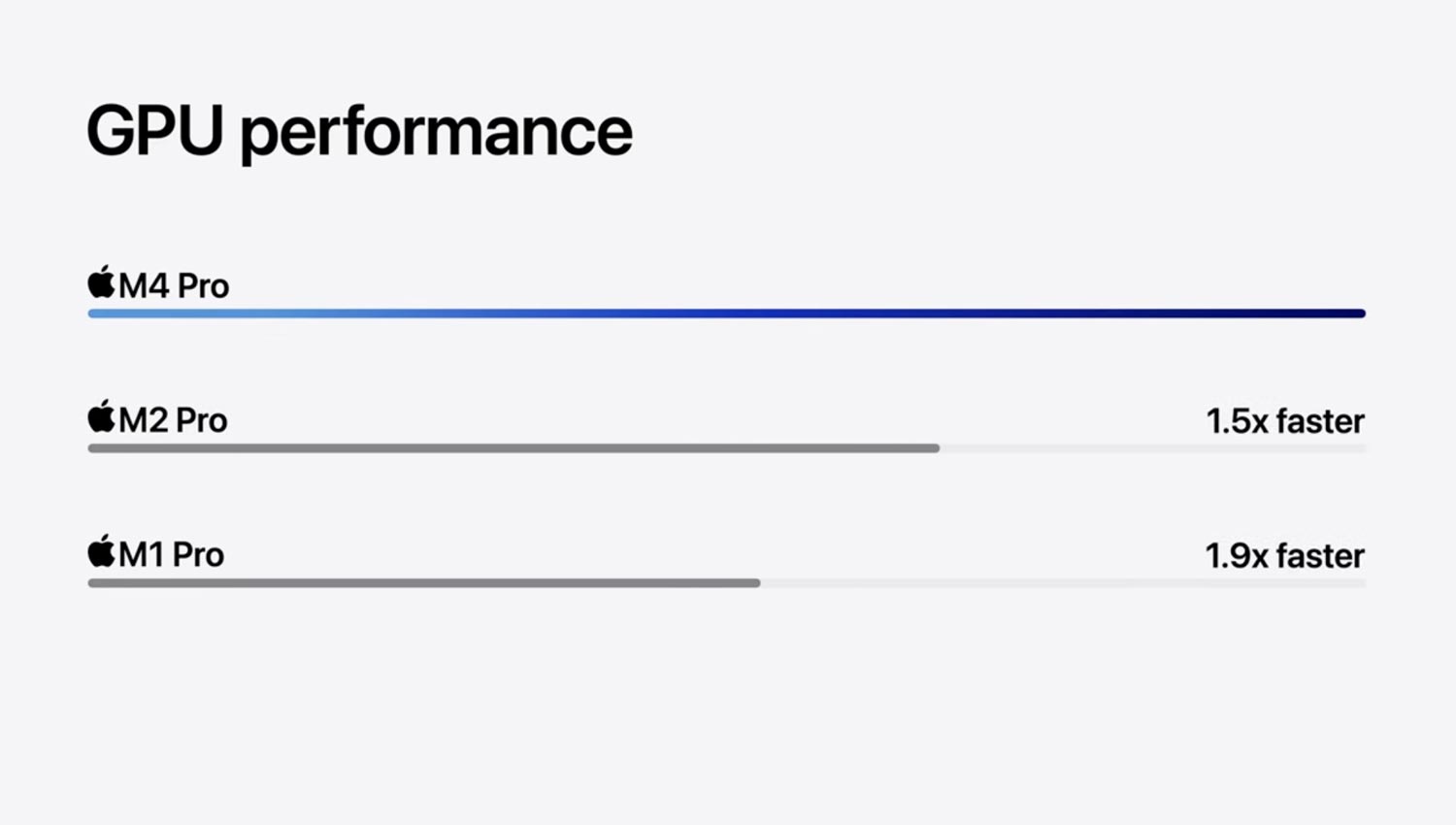1456x825 pixels.
Task: Click the word 'performance' in the title
Action: point(436,133)
